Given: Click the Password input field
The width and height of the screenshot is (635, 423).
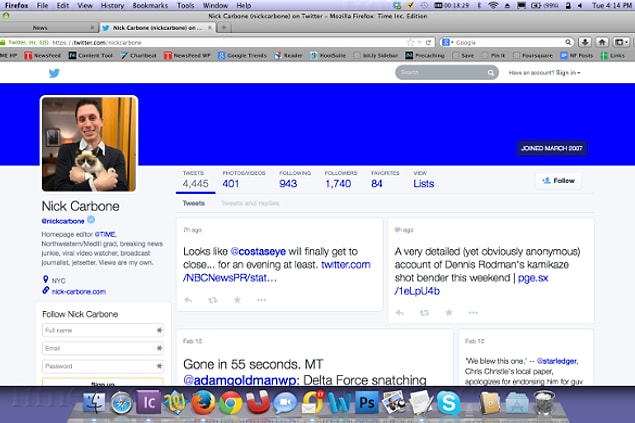Looking at the screenshot, I should (x=103, y=366).
